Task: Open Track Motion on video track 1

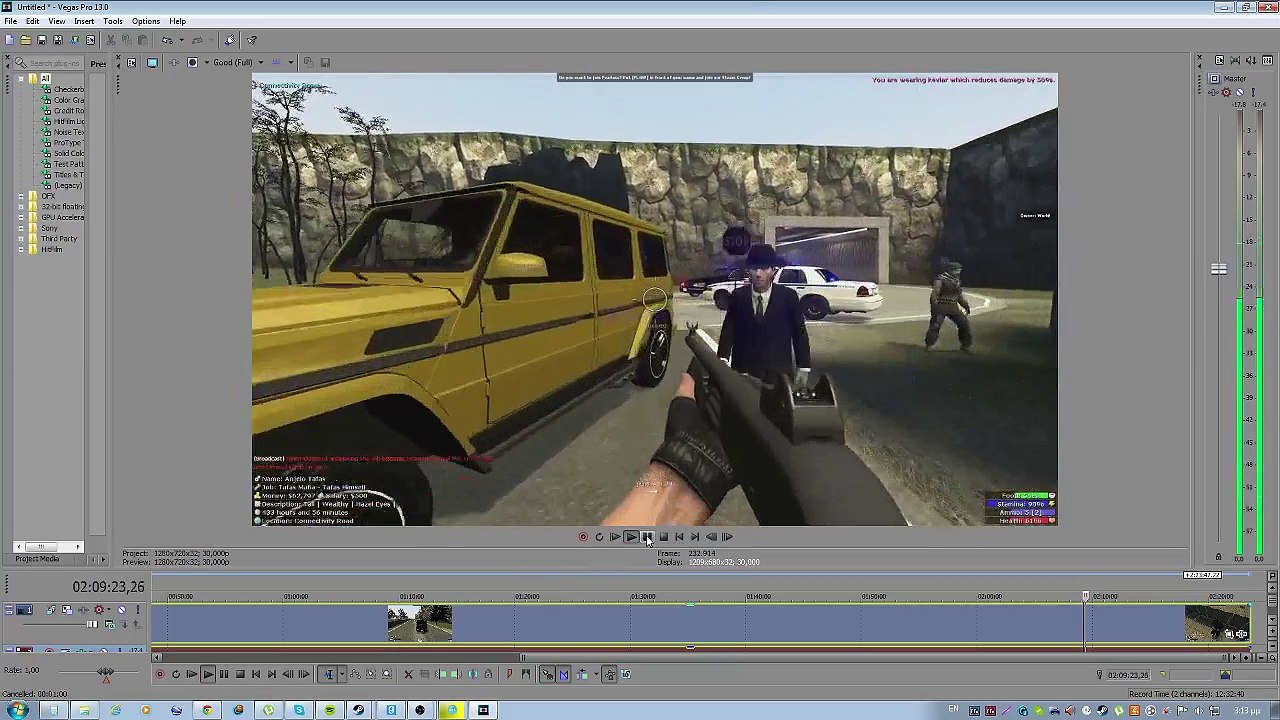Action: click(x=67, y=610)
